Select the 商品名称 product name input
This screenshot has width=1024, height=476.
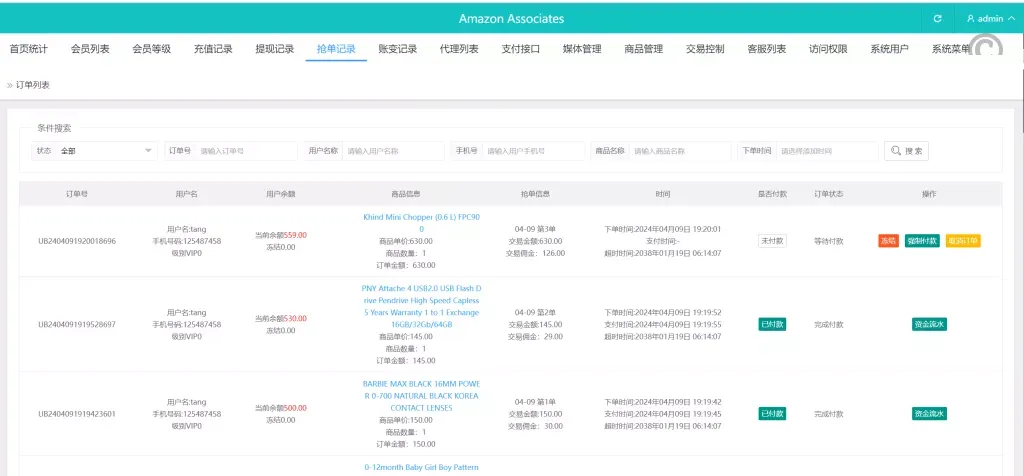679,151
